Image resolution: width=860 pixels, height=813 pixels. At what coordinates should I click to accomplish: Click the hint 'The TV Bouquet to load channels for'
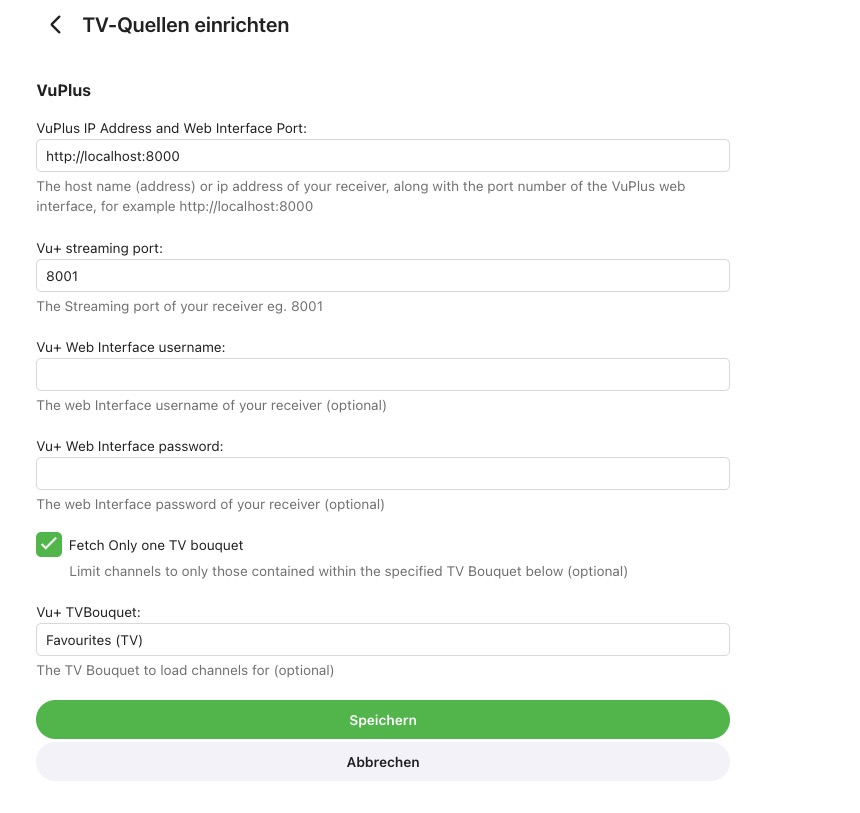(x=185, y=670)
